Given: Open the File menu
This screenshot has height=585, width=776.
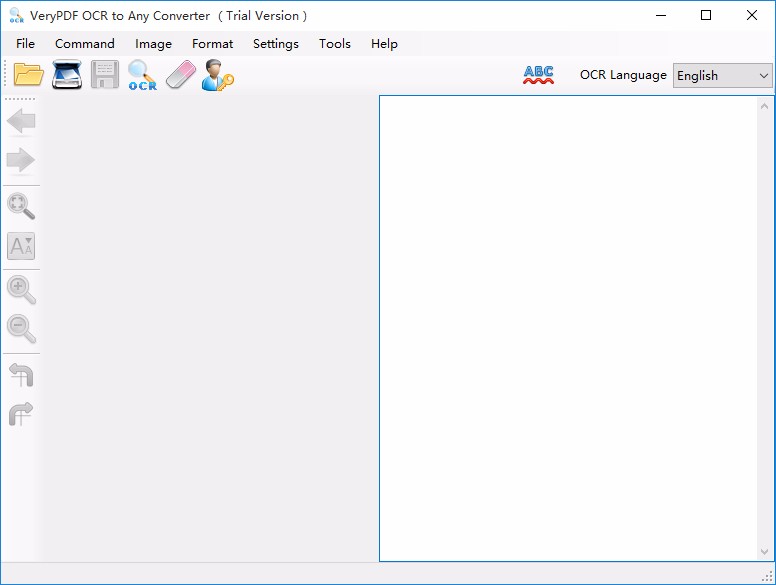Looking at the screenshot, I should [x=25, y=44].
